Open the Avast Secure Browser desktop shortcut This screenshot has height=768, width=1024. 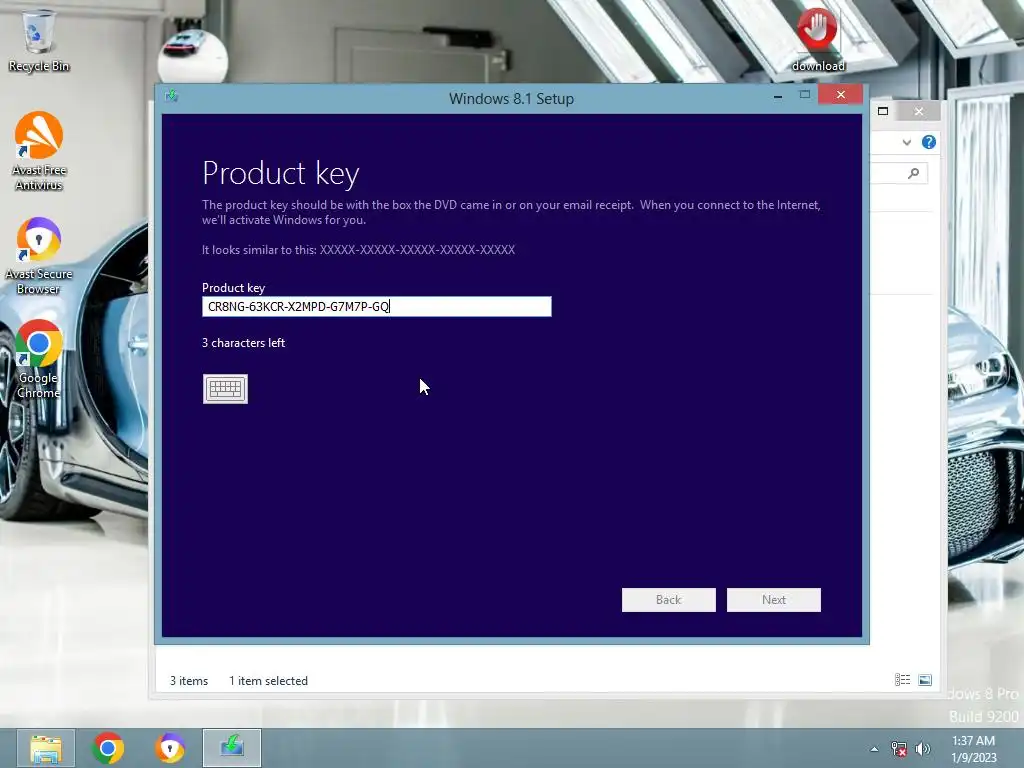pyautogui.click(x=39, y=255)
